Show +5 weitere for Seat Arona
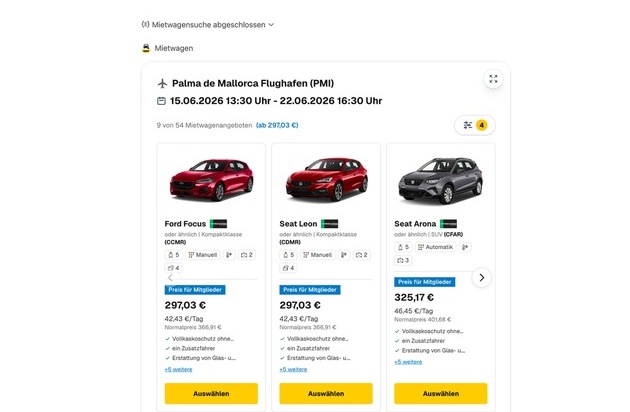The height and width of the screenshot is (412, 630). pos(408,361)
